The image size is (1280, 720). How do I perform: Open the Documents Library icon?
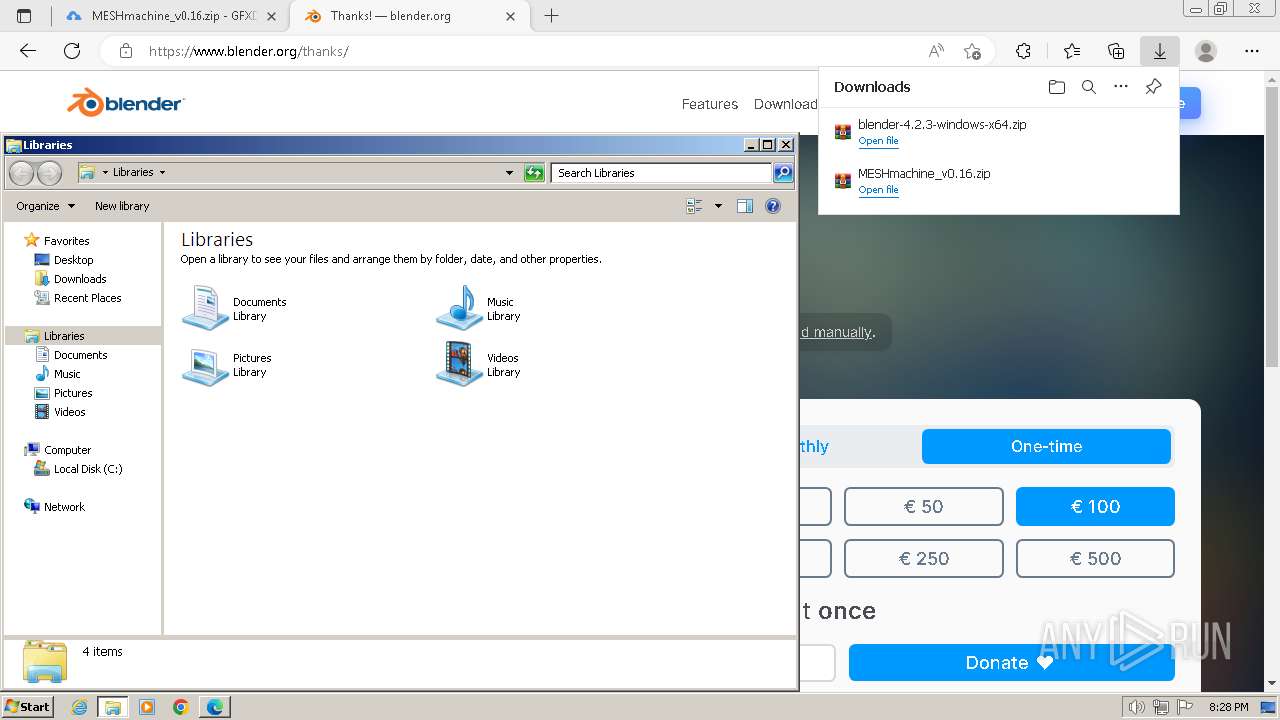205,308
